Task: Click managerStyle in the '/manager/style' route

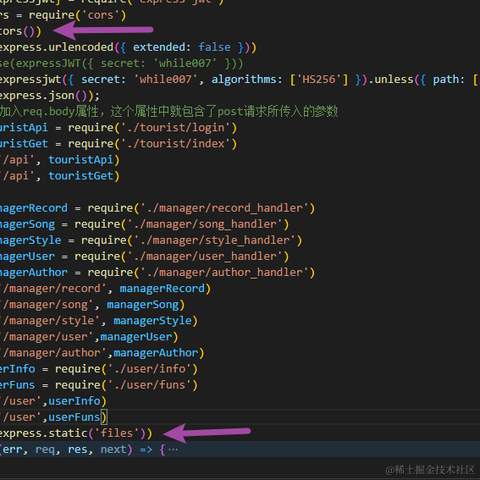Action: pyautogui.click(x=153, y=321)
